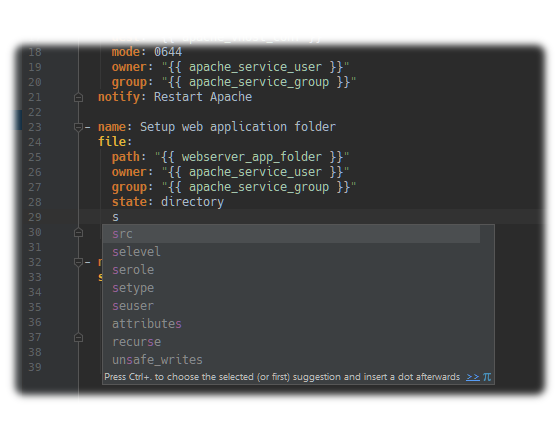This screenshot has width=560, height=440.
Task: Click the pi icon in the completion footer
Action: coord(487,377)
